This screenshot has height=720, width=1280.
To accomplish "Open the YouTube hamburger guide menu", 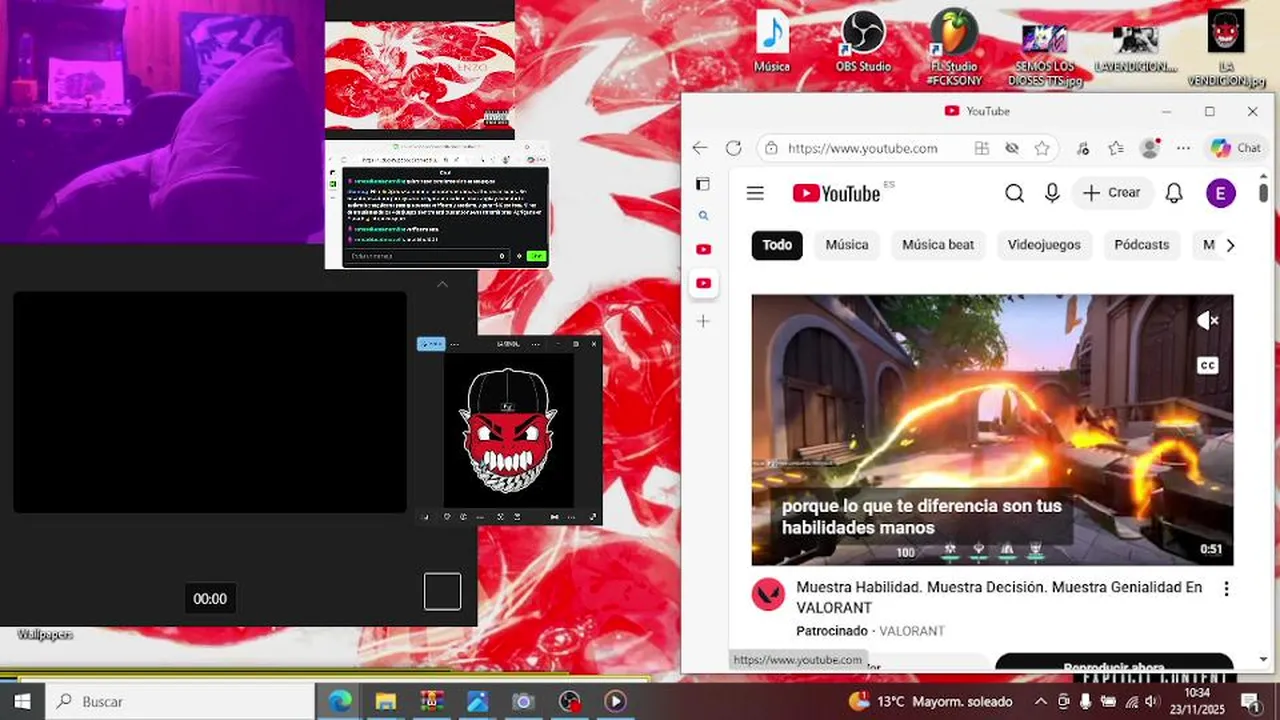I will 755,193.
